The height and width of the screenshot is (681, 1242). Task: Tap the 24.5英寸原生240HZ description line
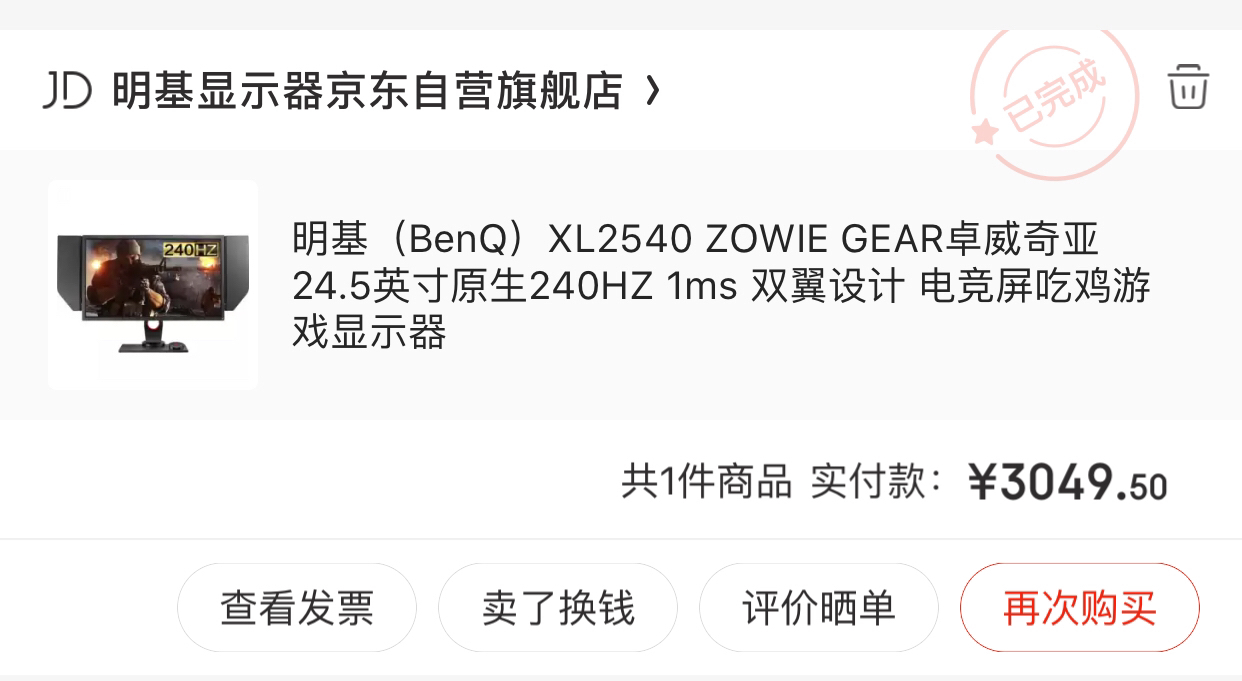pyautogui.click(x=721, y=286)
